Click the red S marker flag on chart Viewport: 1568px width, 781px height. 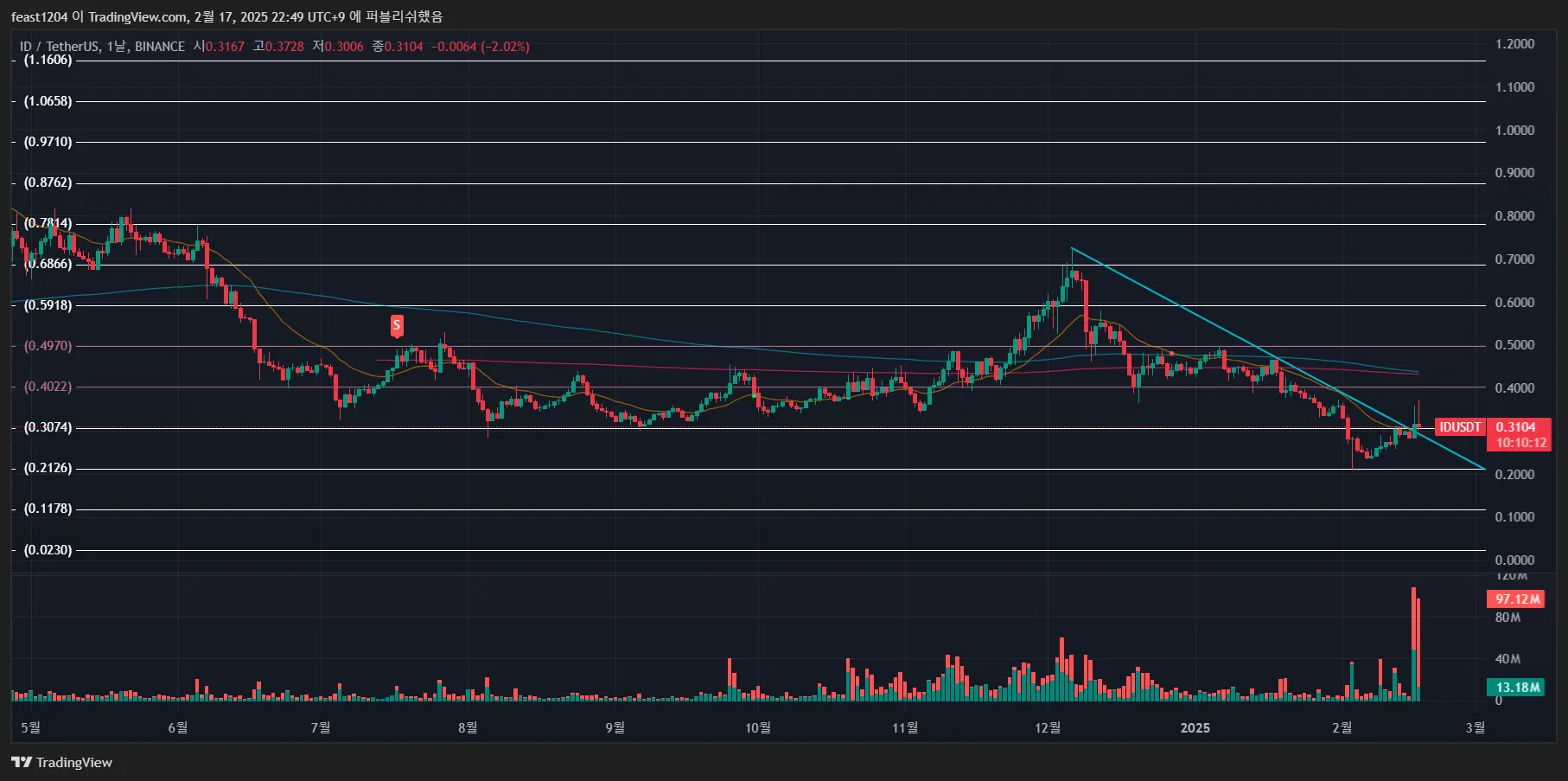pyautogui.click(x=397, y=326)
